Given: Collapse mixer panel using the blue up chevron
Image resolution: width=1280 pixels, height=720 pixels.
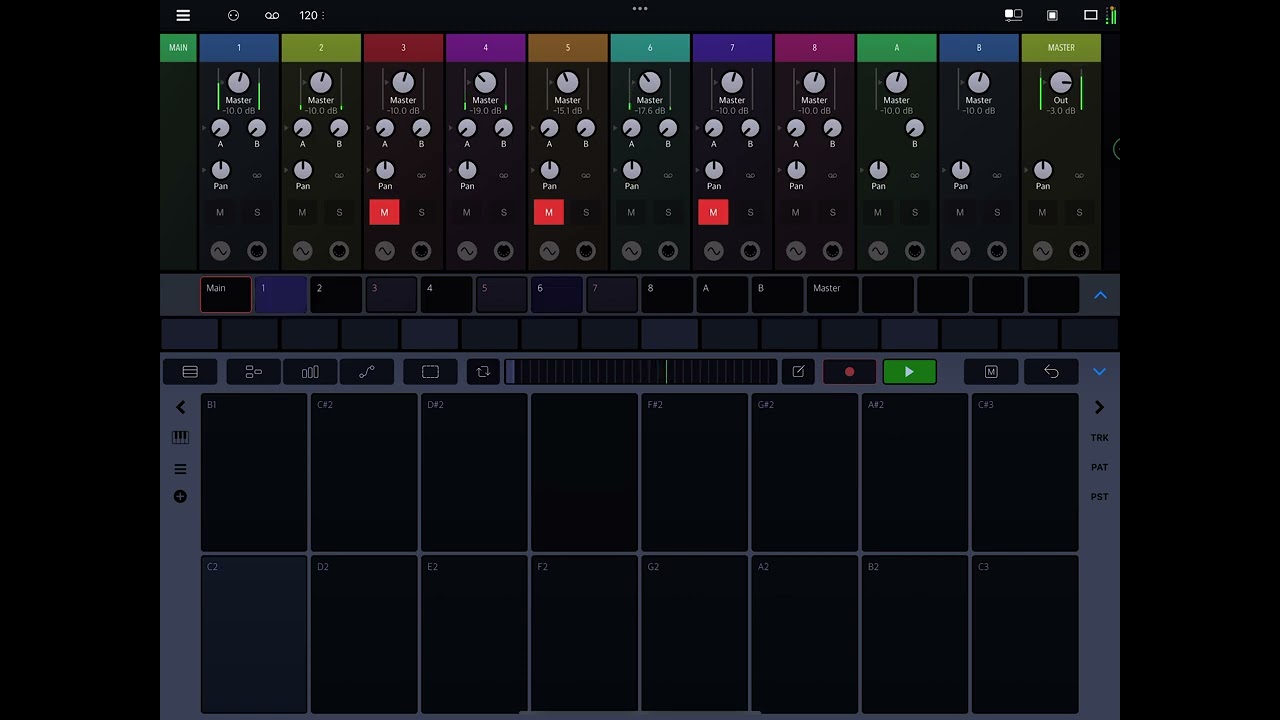Looking at the screenshot, I should tap(1100, 295).
